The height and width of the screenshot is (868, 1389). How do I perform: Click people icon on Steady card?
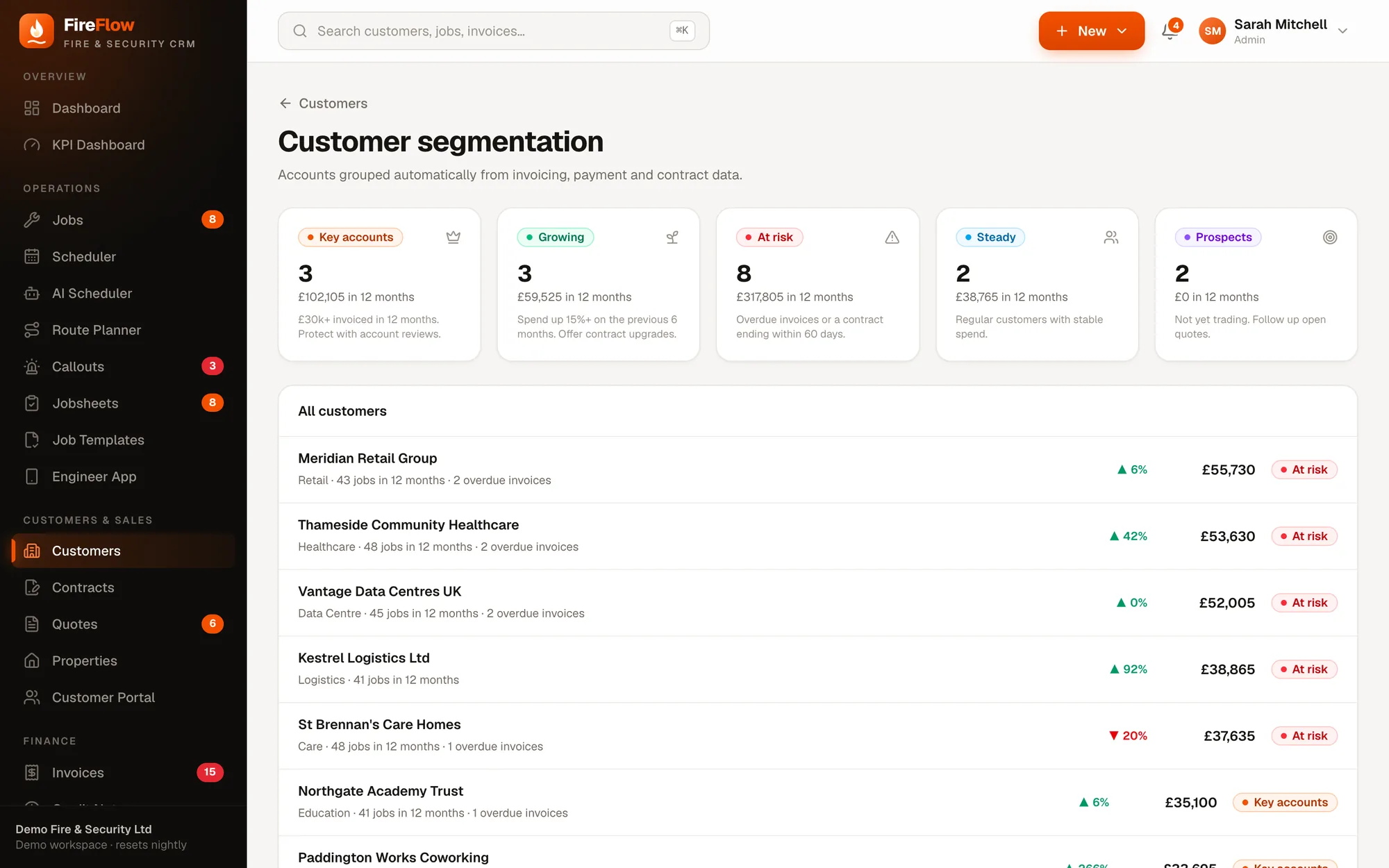pyautogui.click(x=1111, y=237)
